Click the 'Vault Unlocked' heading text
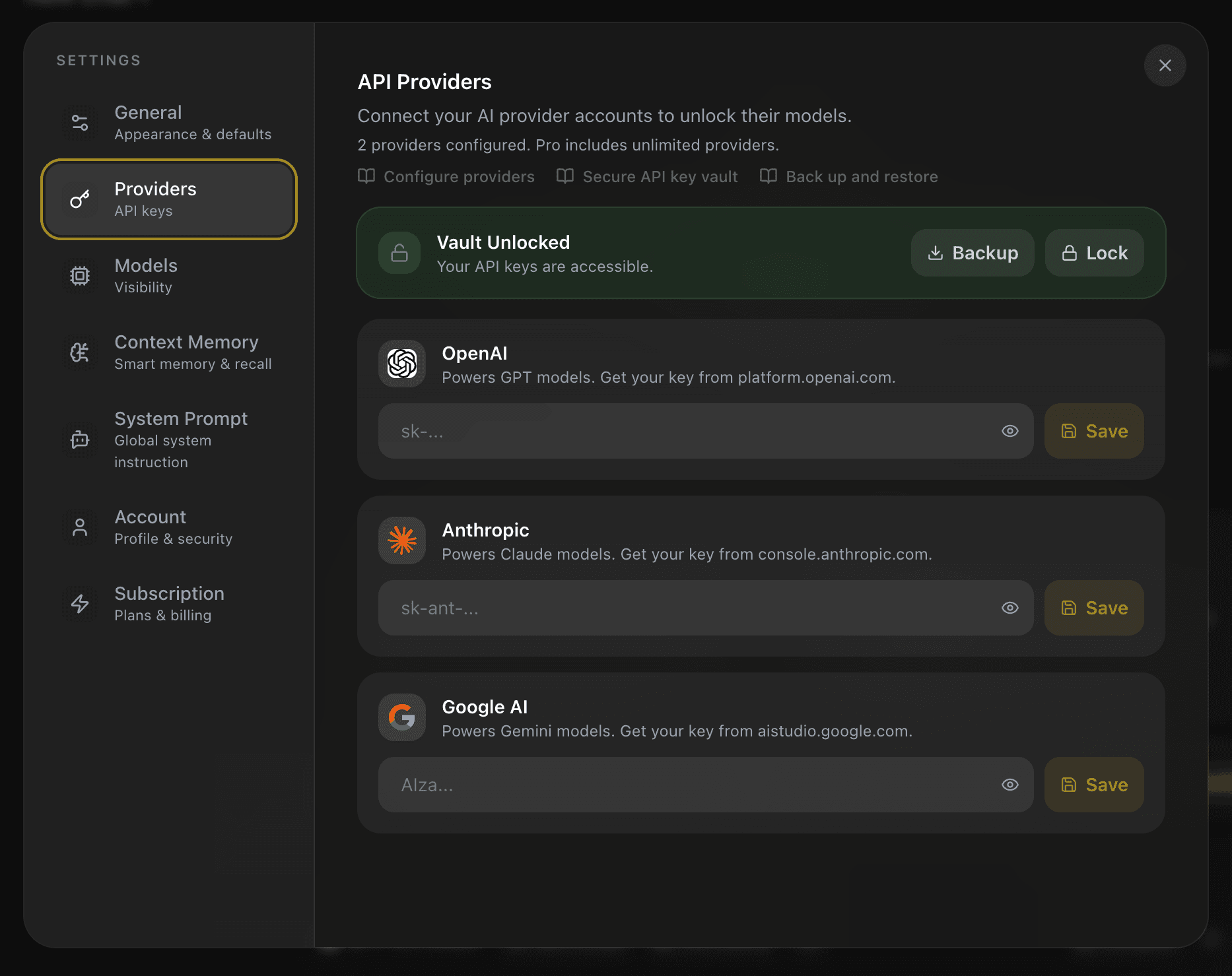 [x=503, y=242]
